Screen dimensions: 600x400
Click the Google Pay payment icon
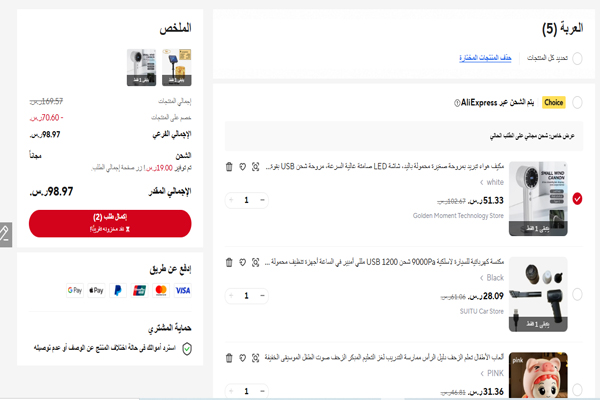click(75, 291)
